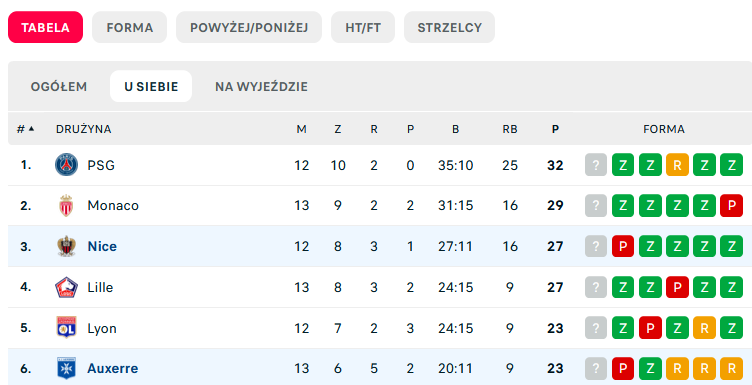Click the PSG club crest icon

click(x=66, y=165)
